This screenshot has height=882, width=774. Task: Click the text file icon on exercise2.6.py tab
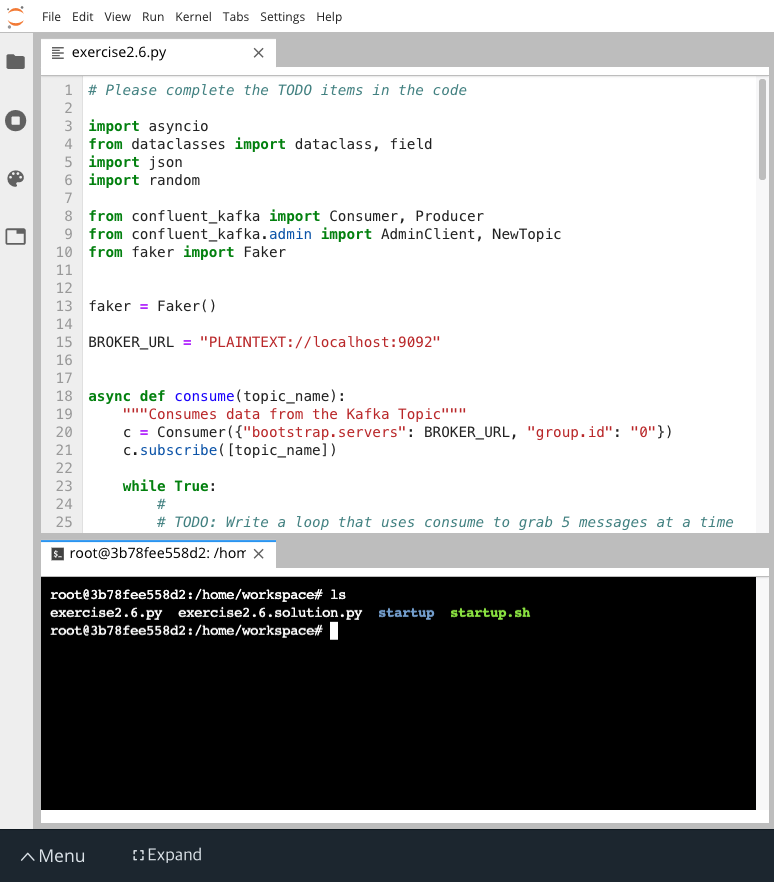pos(57,53)
